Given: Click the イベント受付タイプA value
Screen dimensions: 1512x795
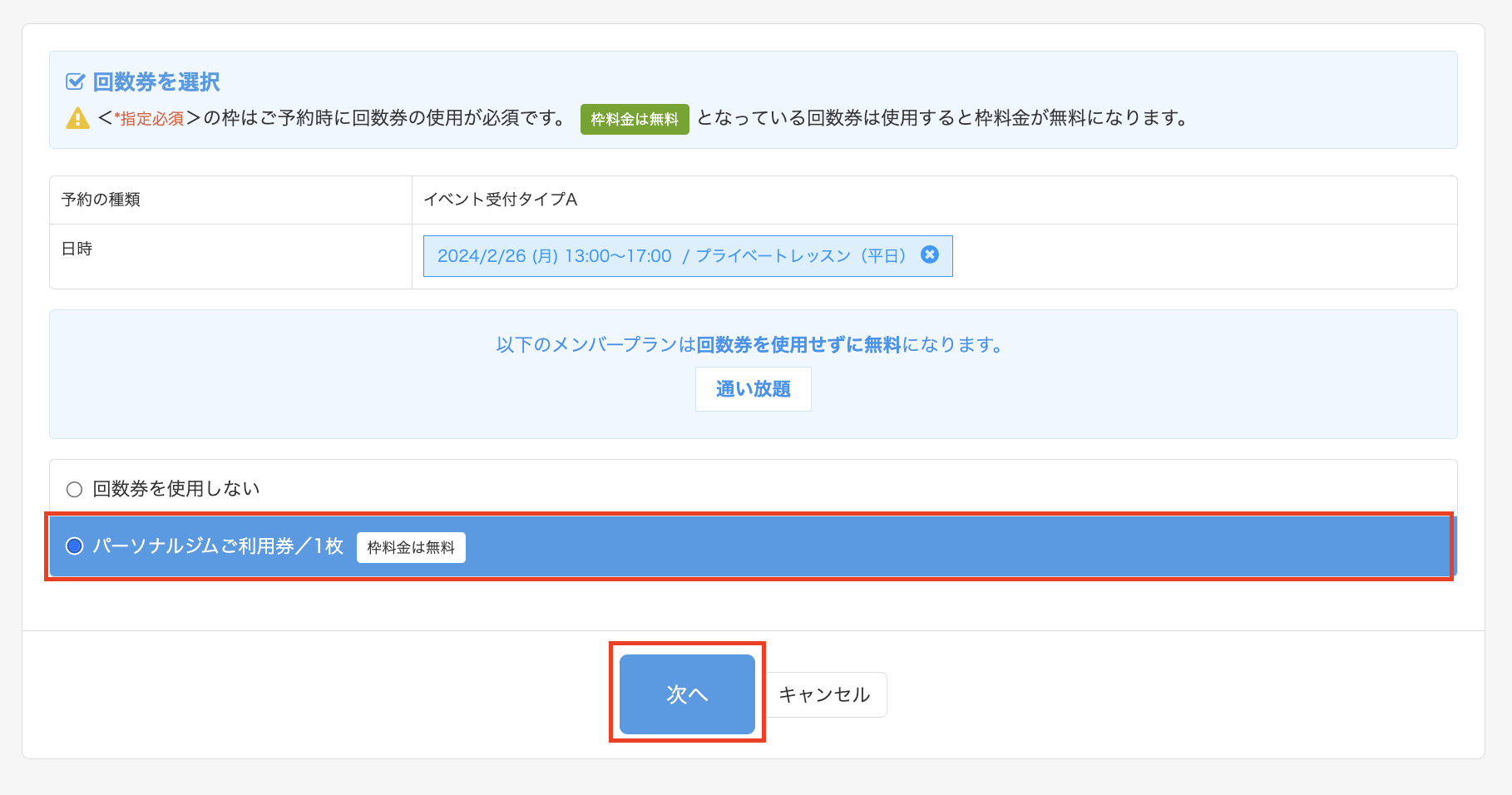Looking at the screenshot, I should point(500,200).
